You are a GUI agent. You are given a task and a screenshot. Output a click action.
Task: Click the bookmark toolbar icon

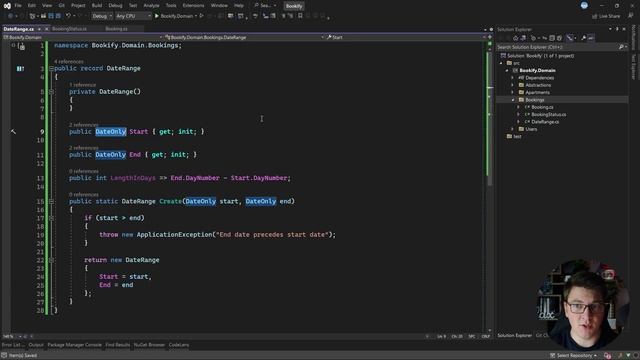click(300, 16)
